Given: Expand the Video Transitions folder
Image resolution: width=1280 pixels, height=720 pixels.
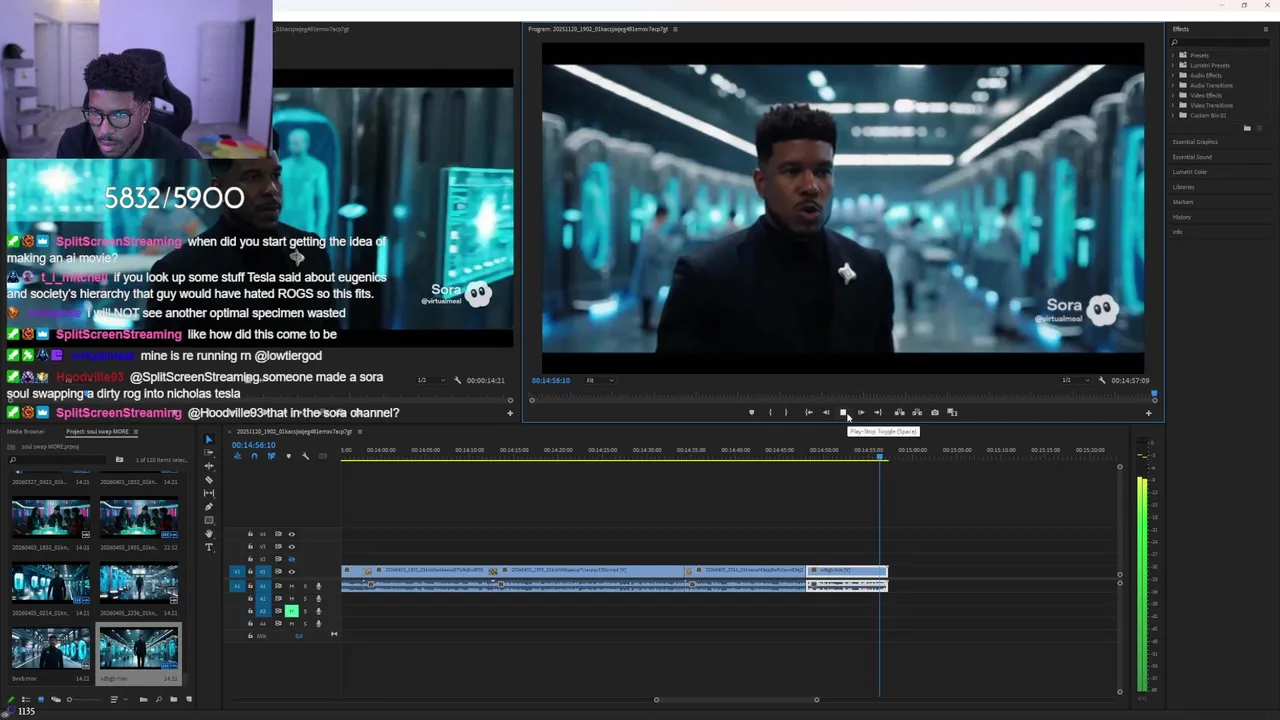Looking at the screenshot, I should [x=1175, y=105].
